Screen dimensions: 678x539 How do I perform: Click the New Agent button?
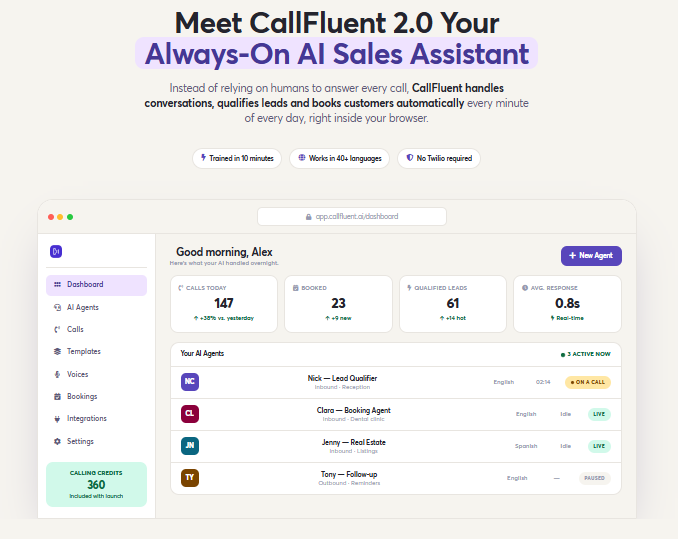(591, 256)
